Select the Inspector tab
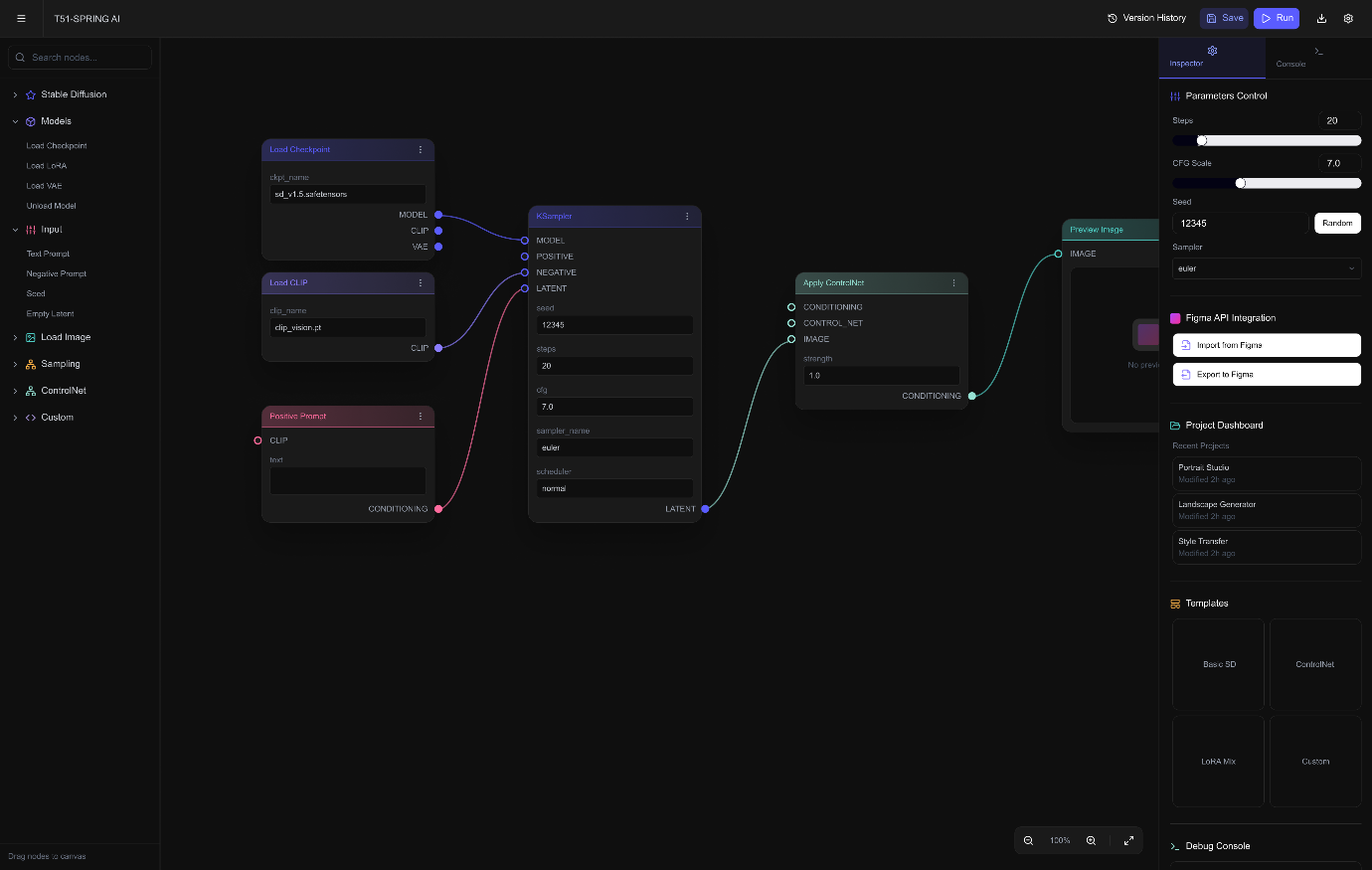 click(x=1211, y=57)
